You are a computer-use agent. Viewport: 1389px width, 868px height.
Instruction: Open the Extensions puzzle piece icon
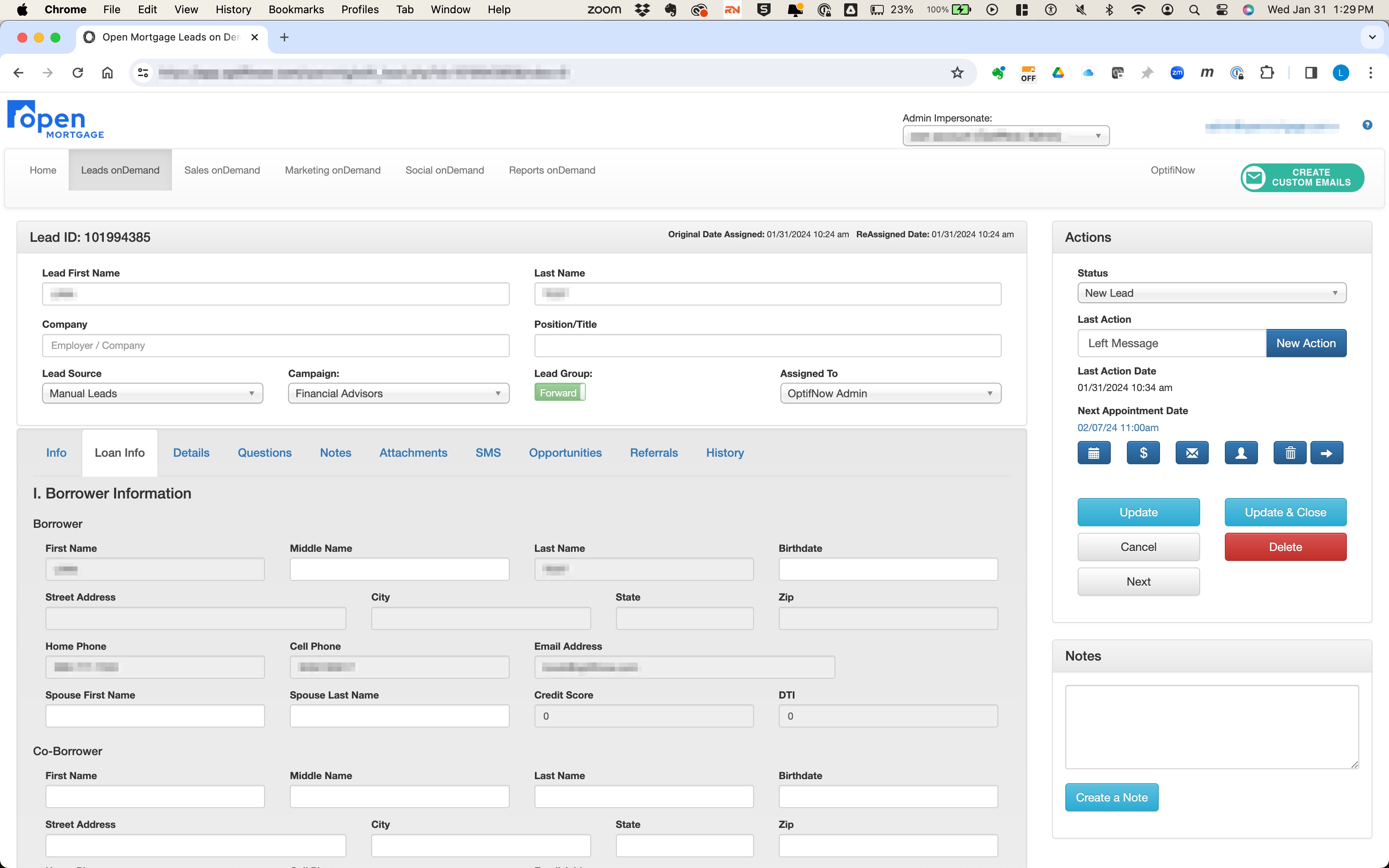[1267, 73]
